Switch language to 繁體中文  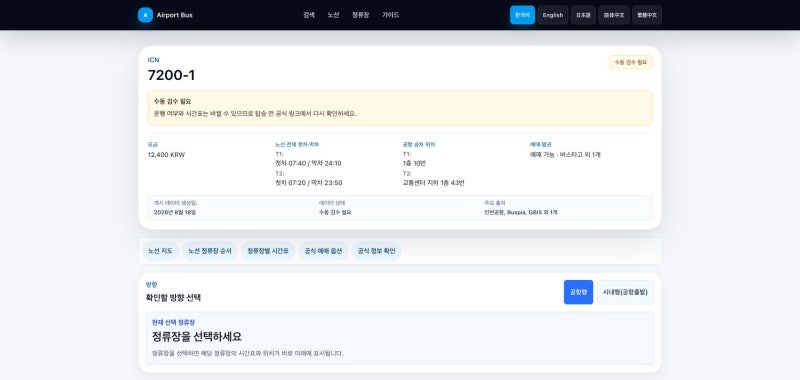[647, 15]
